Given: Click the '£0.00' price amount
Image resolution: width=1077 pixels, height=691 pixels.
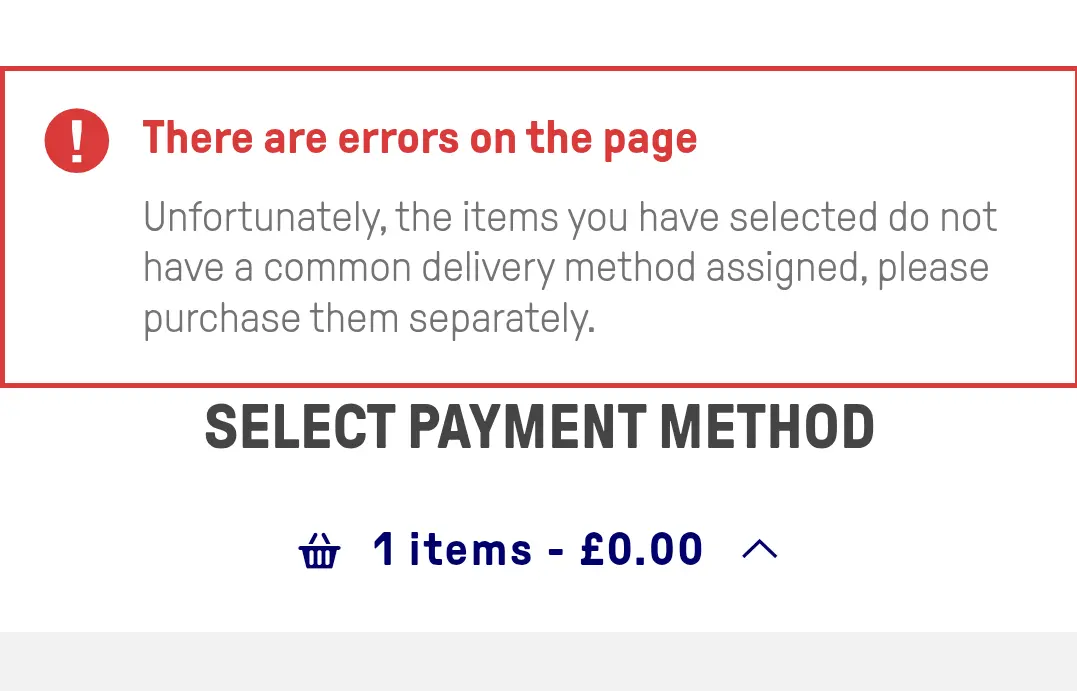Looking at the screenshot, I should pos(641,549).
